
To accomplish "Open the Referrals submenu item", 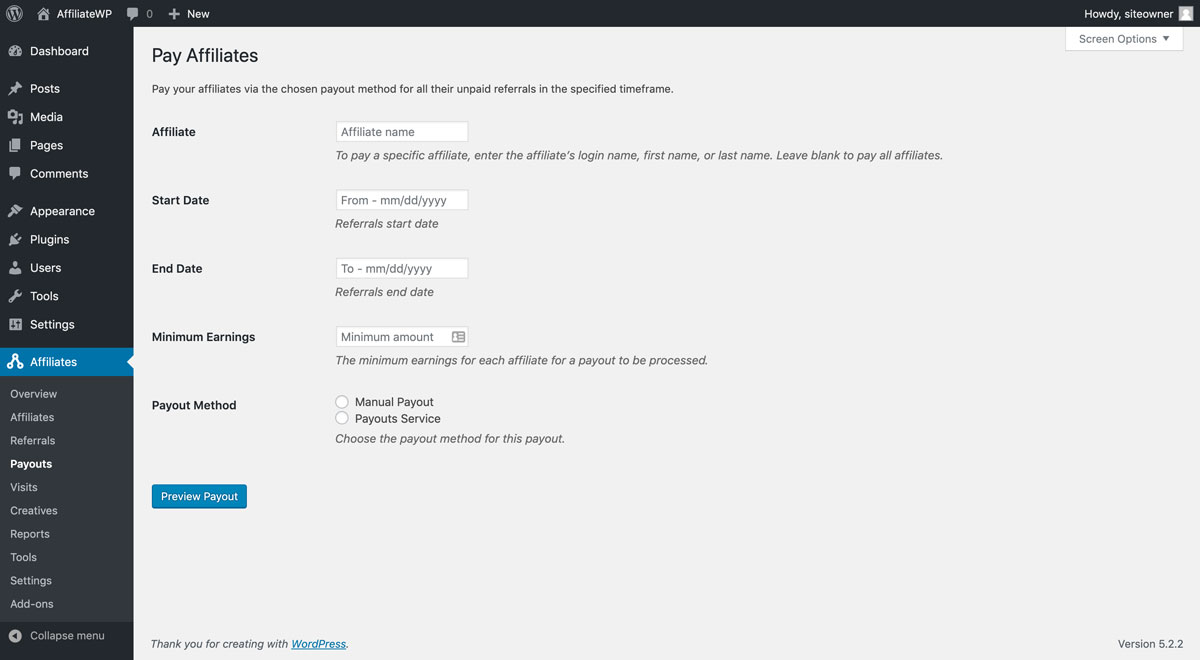I will pos(33,440).
